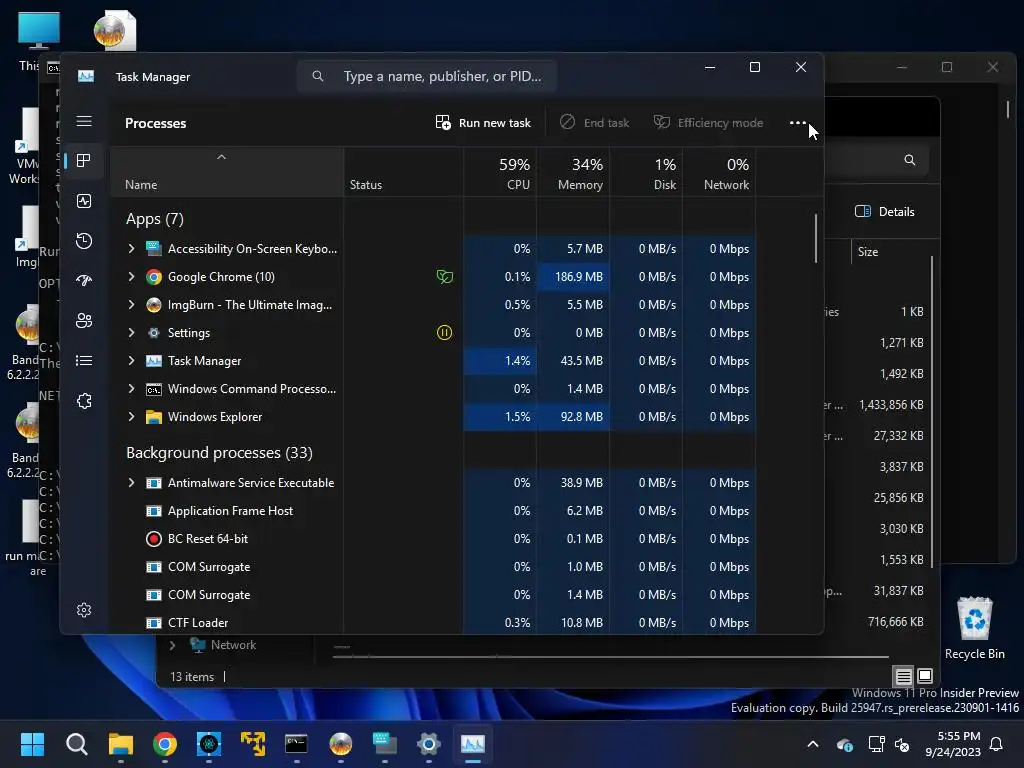The height and width of the screenshot is (768, 1024).
Task: Expand the Windows Command Processor row
Action: [131, 389]
